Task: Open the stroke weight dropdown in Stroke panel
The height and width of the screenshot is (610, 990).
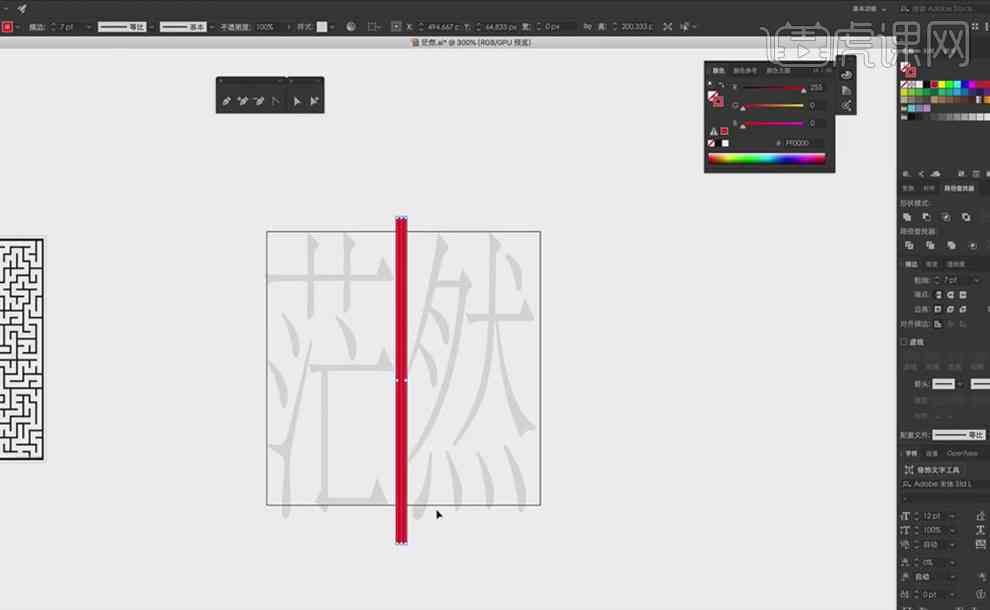Action: 977,280
